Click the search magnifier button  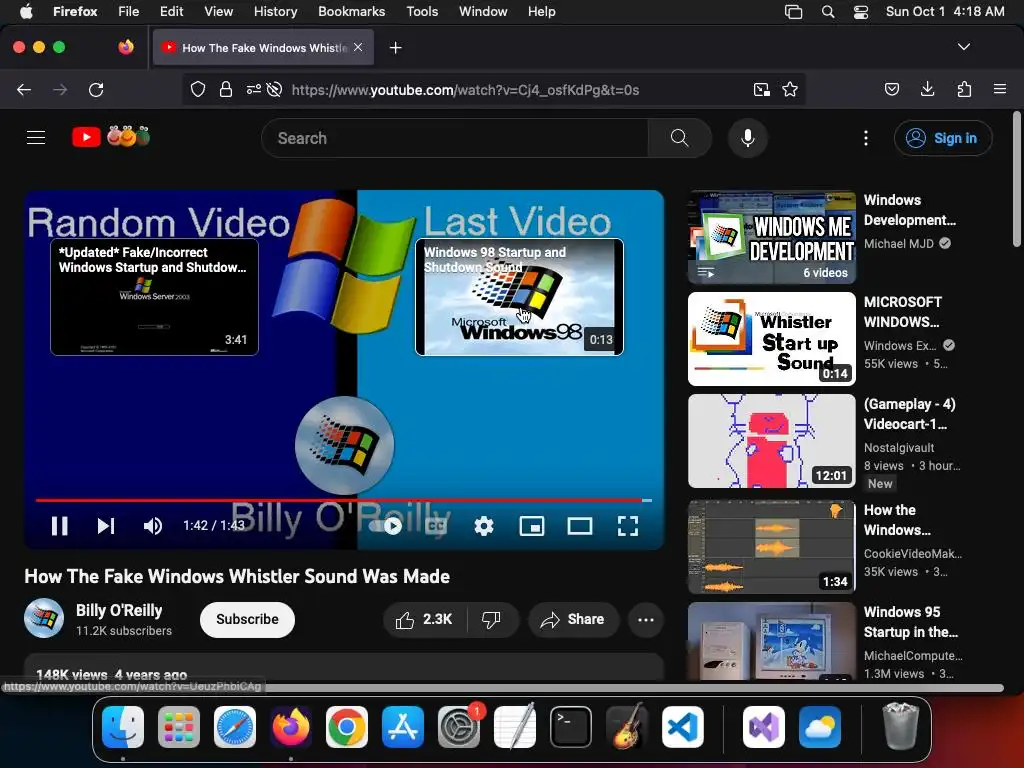(x=679, y=138)
